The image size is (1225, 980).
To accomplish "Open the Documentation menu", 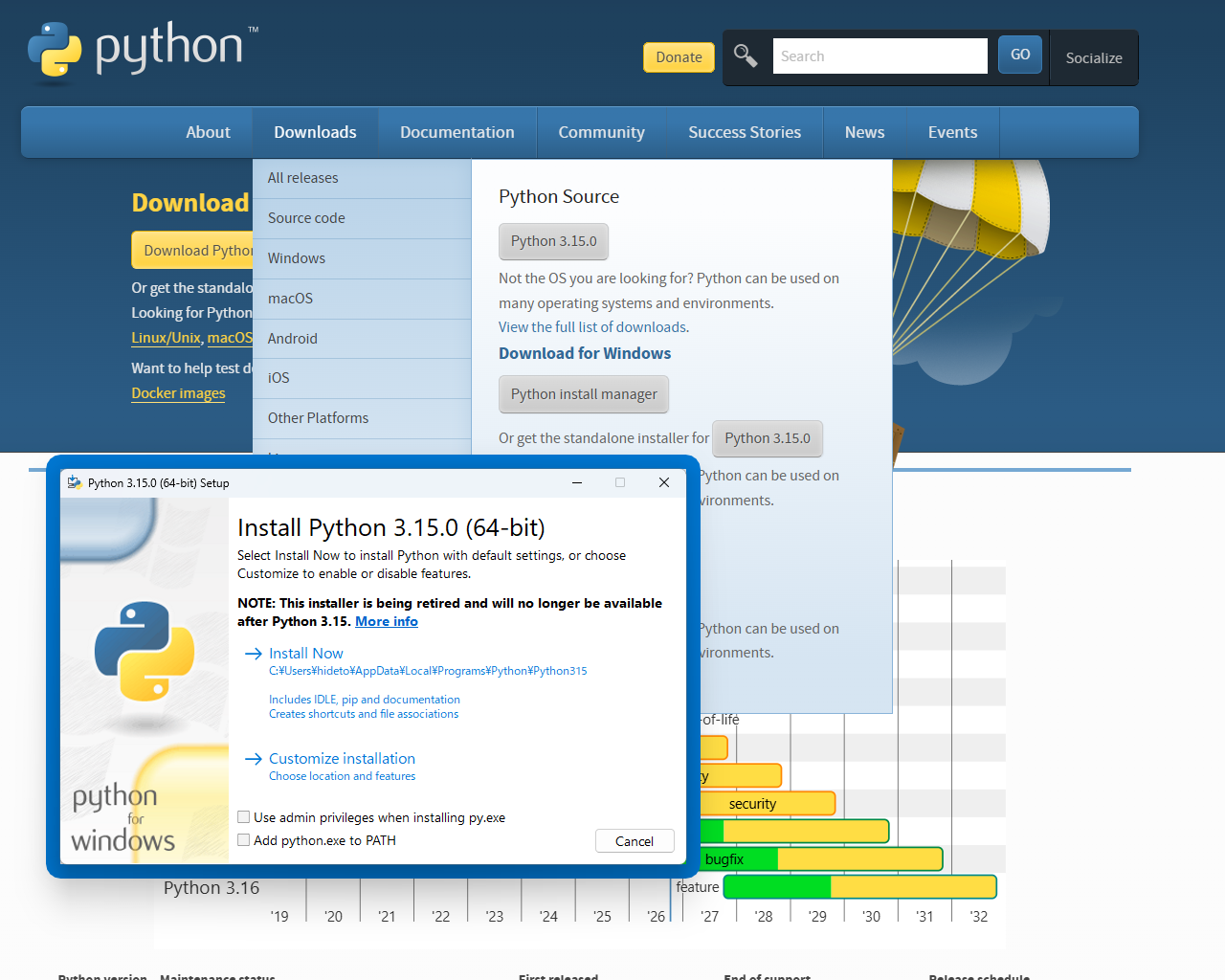I will 457,132.
